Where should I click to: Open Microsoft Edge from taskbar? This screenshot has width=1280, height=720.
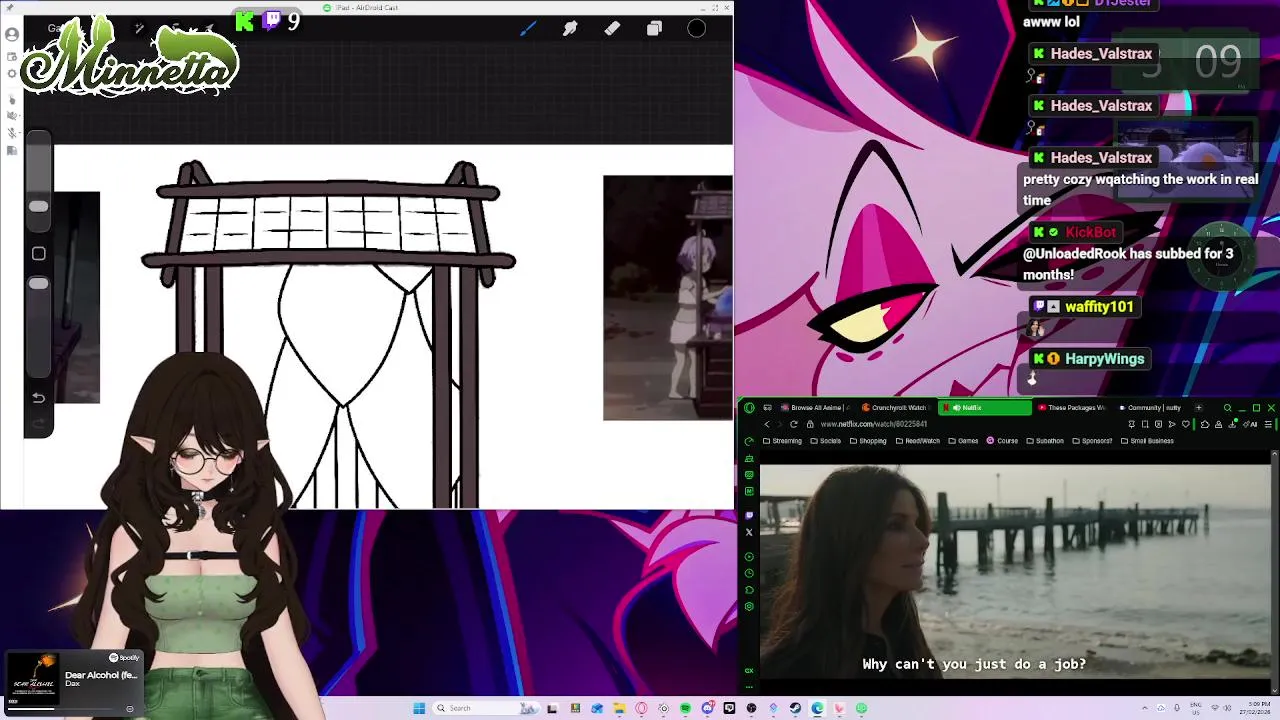tap(817, 708)
